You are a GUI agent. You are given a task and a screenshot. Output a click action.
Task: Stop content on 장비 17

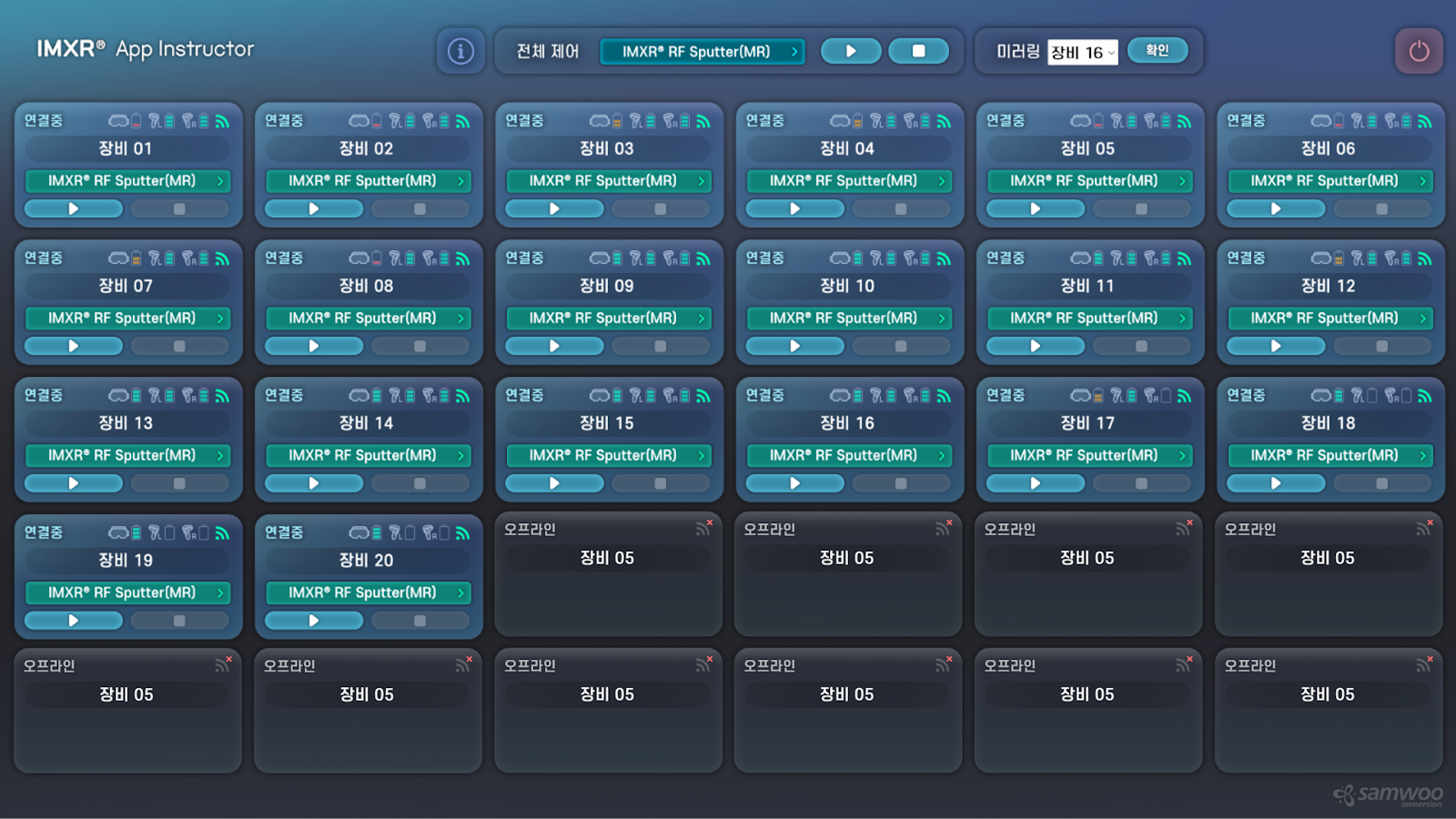click(1141, 484)
